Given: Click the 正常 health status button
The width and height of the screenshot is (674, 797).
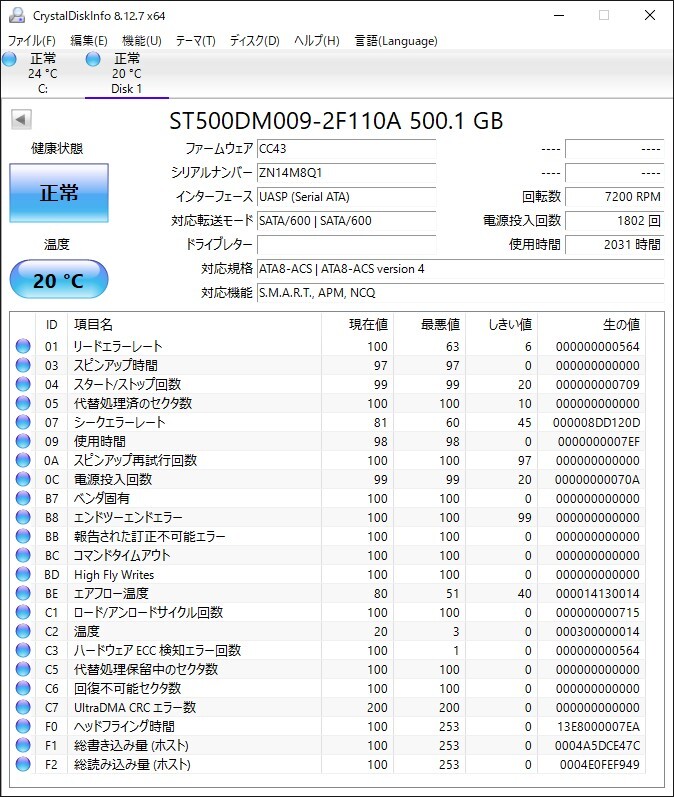Looking at the screenshot, I should tap(59, 193).
